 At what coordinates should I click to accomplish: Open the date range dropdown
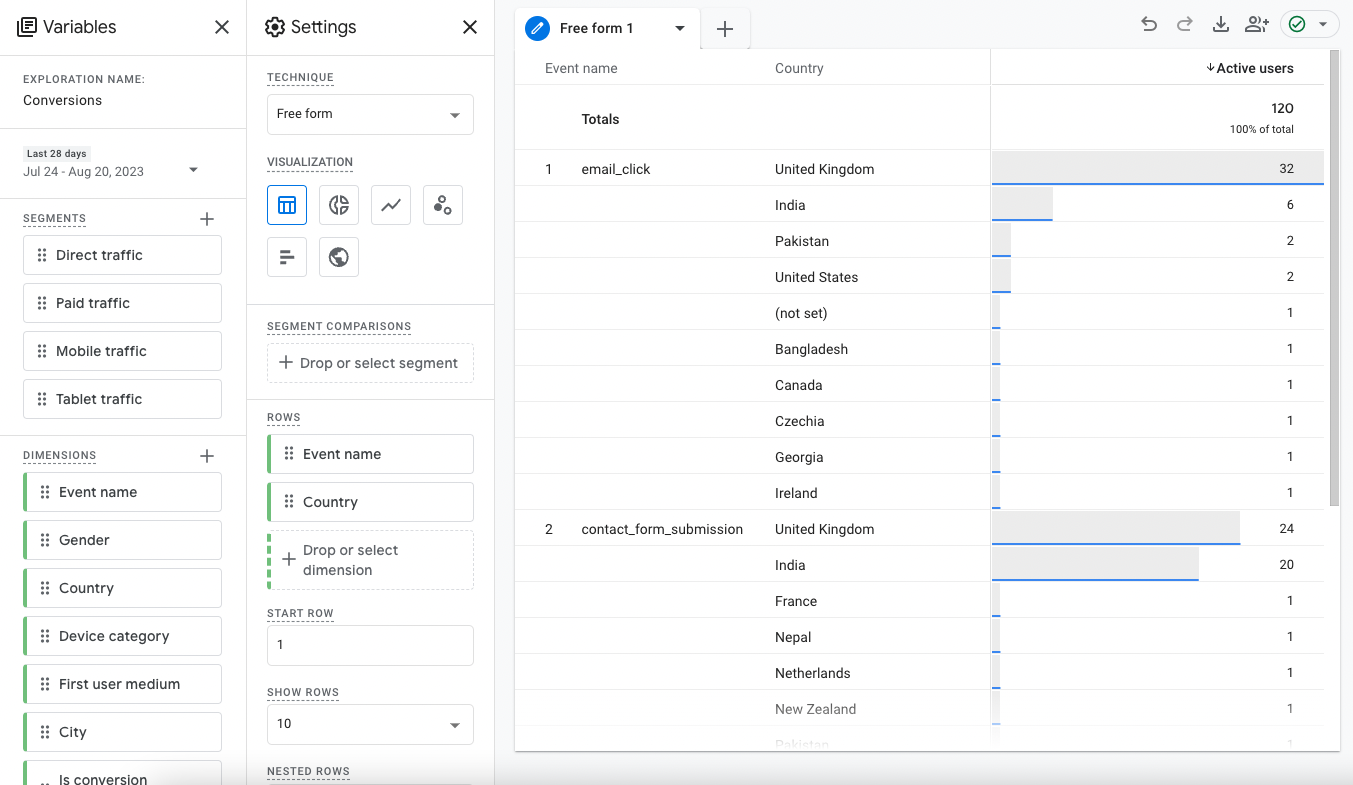coord(193,170)
